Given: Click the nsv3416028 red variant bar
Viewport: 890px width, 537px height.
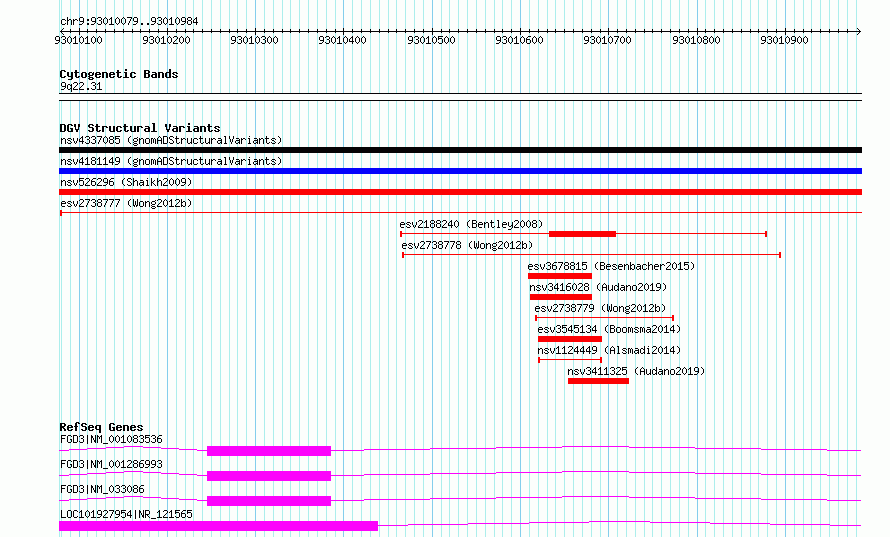Looking at the screenshot, I should click(561, 297).
